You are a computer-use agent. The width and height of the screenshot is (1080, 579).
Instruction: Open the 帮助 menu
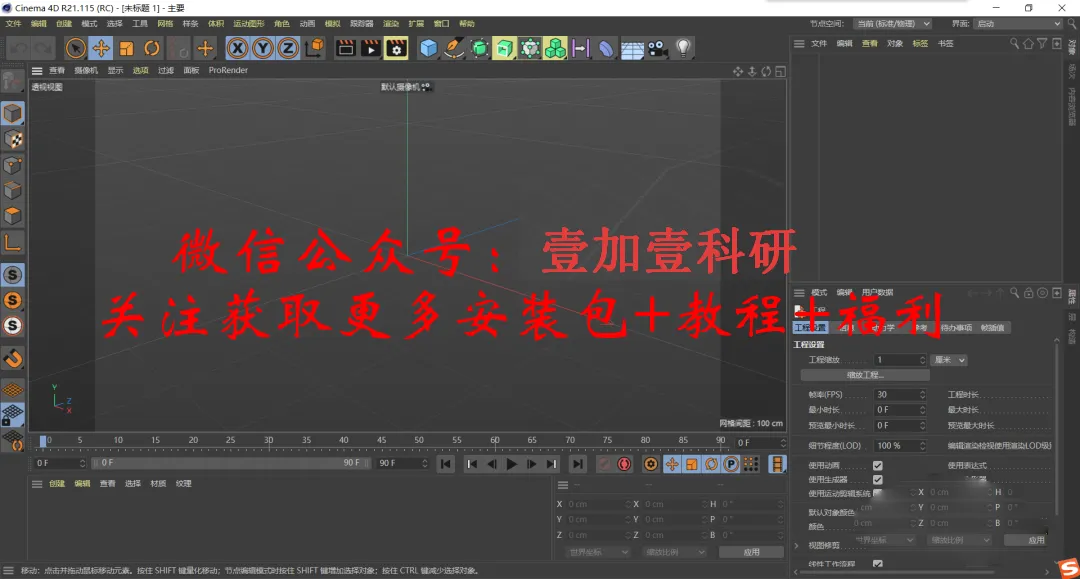(x=467, y=23)
